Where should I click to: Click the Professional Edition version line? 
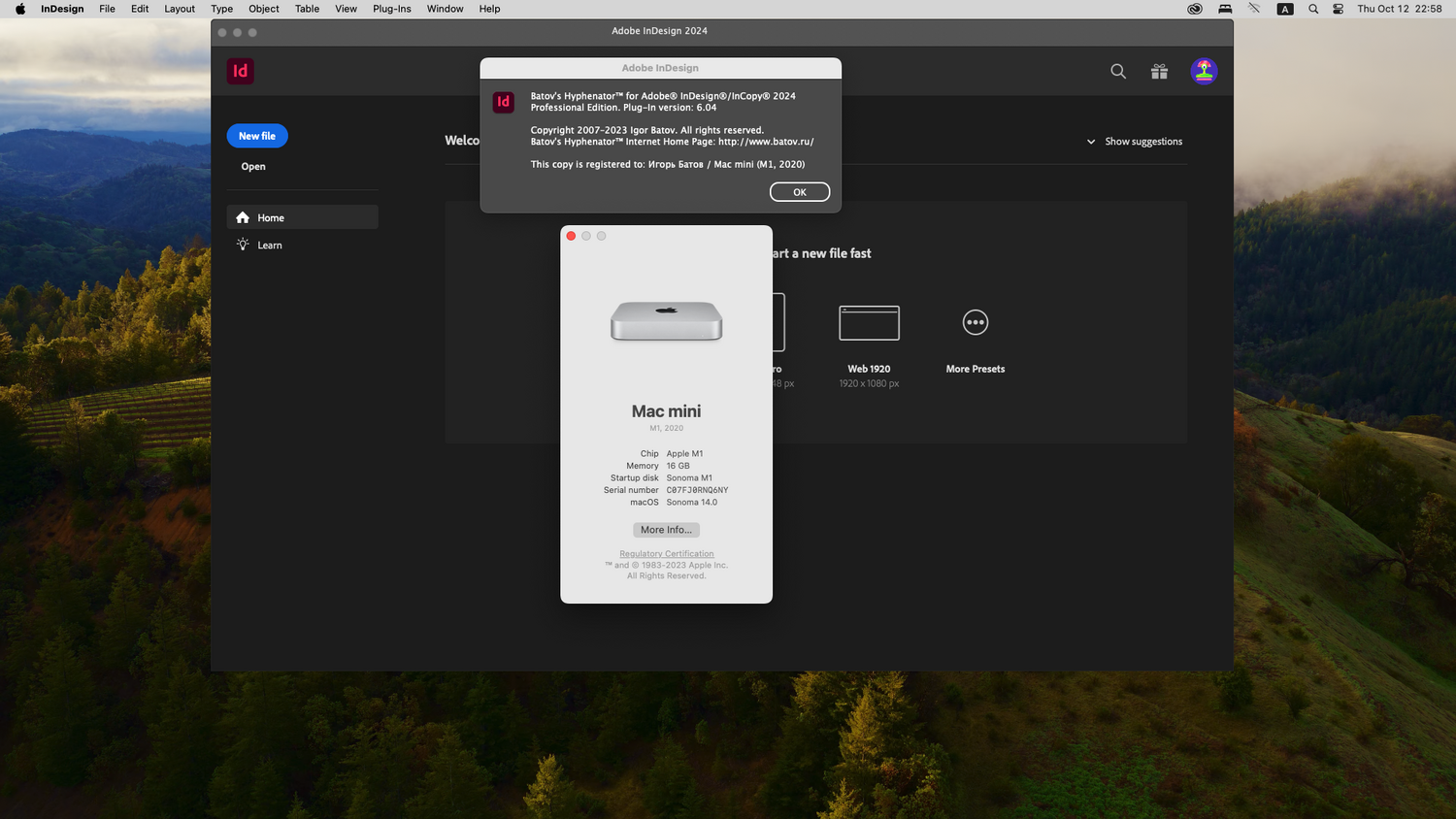click(x=623, y=108)
